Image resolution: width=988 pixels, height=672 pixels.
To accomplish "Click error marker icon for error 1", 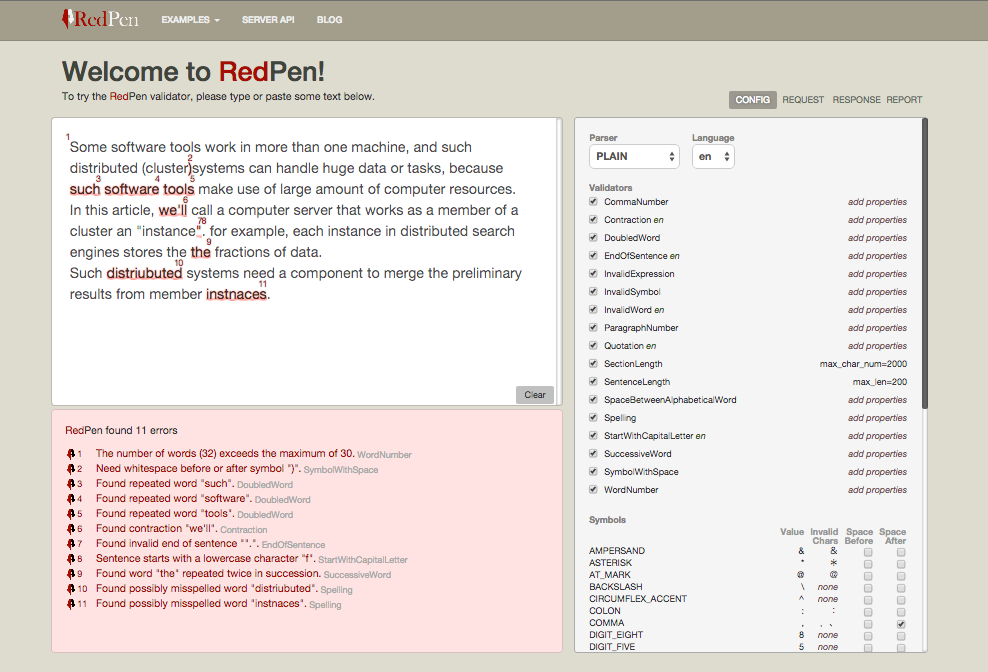I will 70,454.
